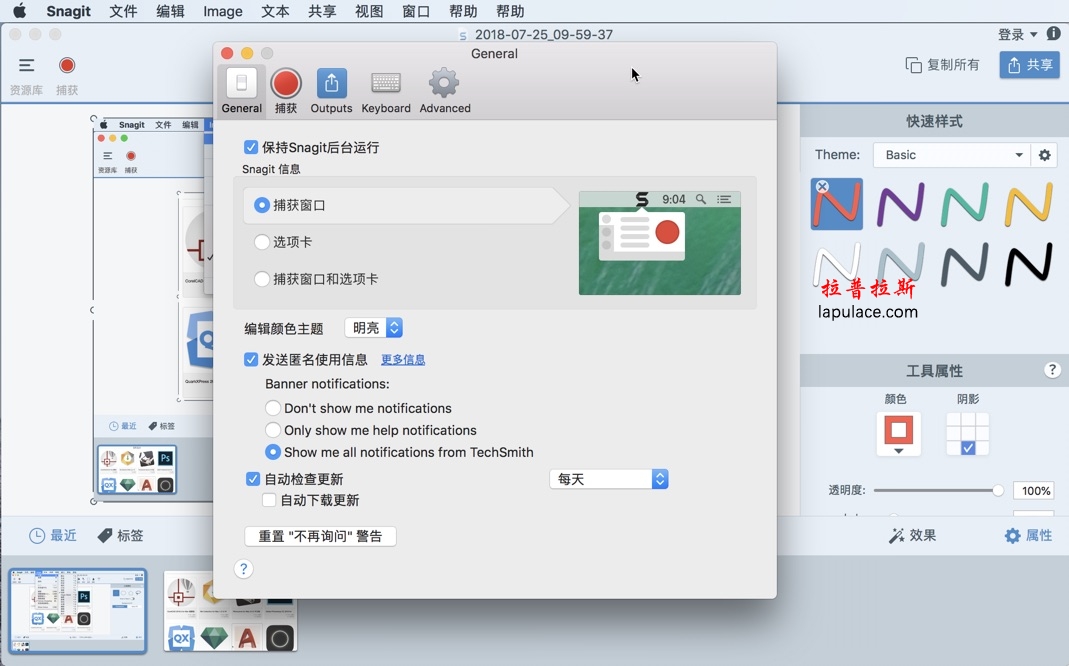Enable 自动下载更新 checkbox

coord(269,500)
